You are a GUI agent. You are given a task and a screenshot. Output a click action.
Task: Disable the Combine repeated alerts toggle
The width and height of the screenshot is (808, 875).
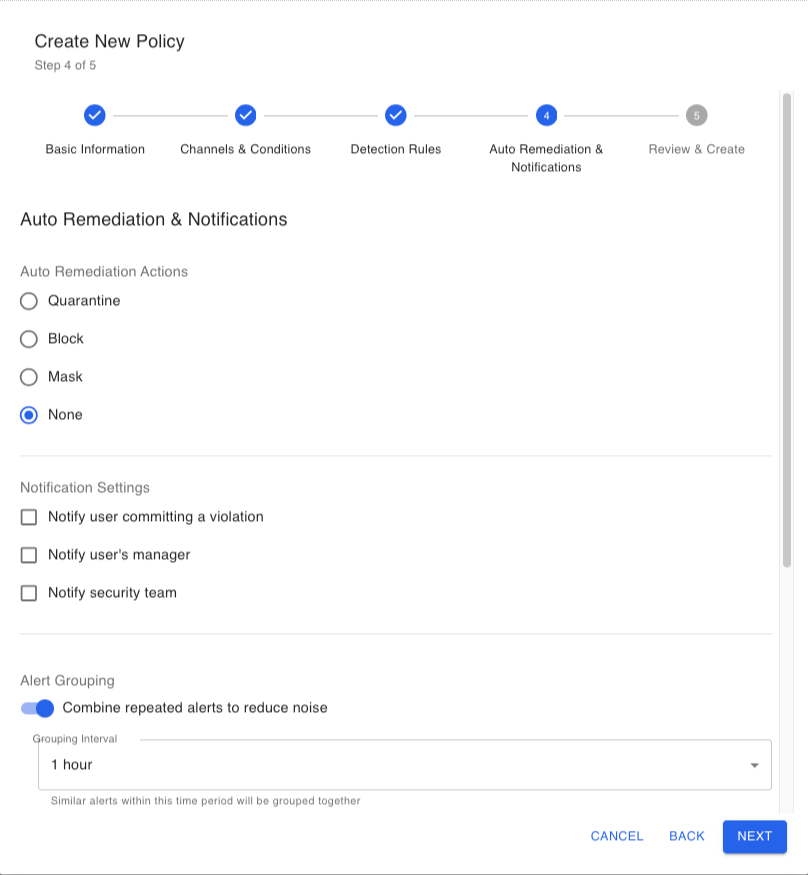(37, 708)
